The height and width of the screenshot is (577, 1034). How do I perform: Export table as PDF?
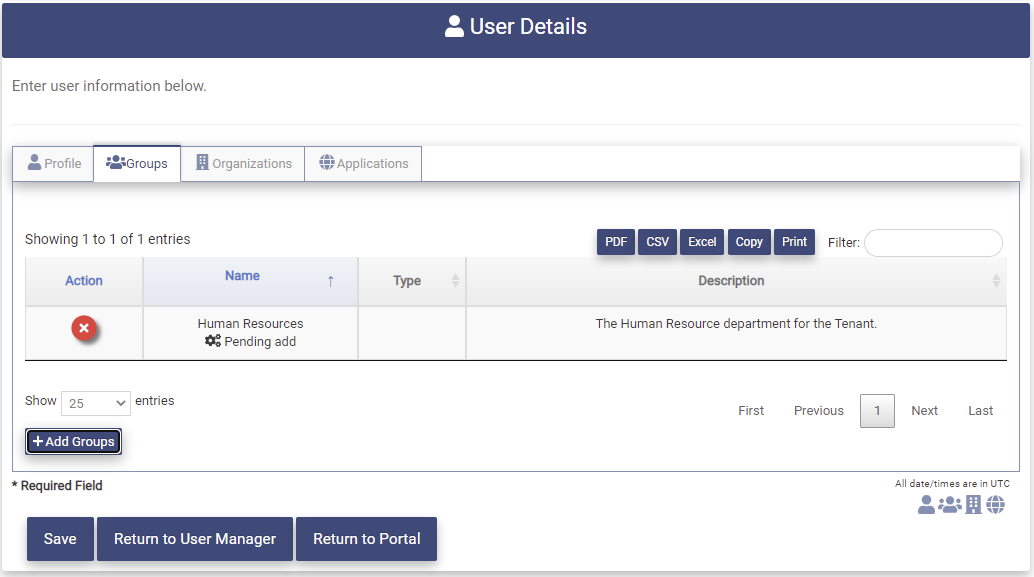(x=616, y=242)
